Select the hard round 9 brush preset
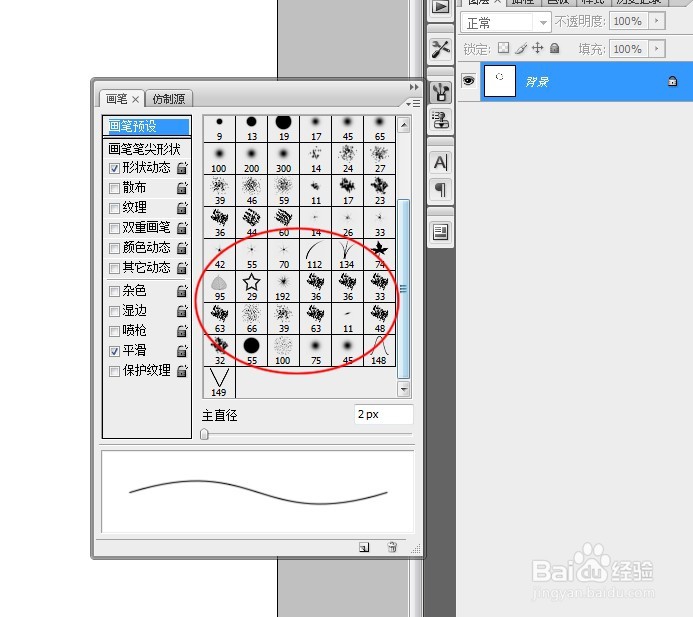 click(219, 128)
